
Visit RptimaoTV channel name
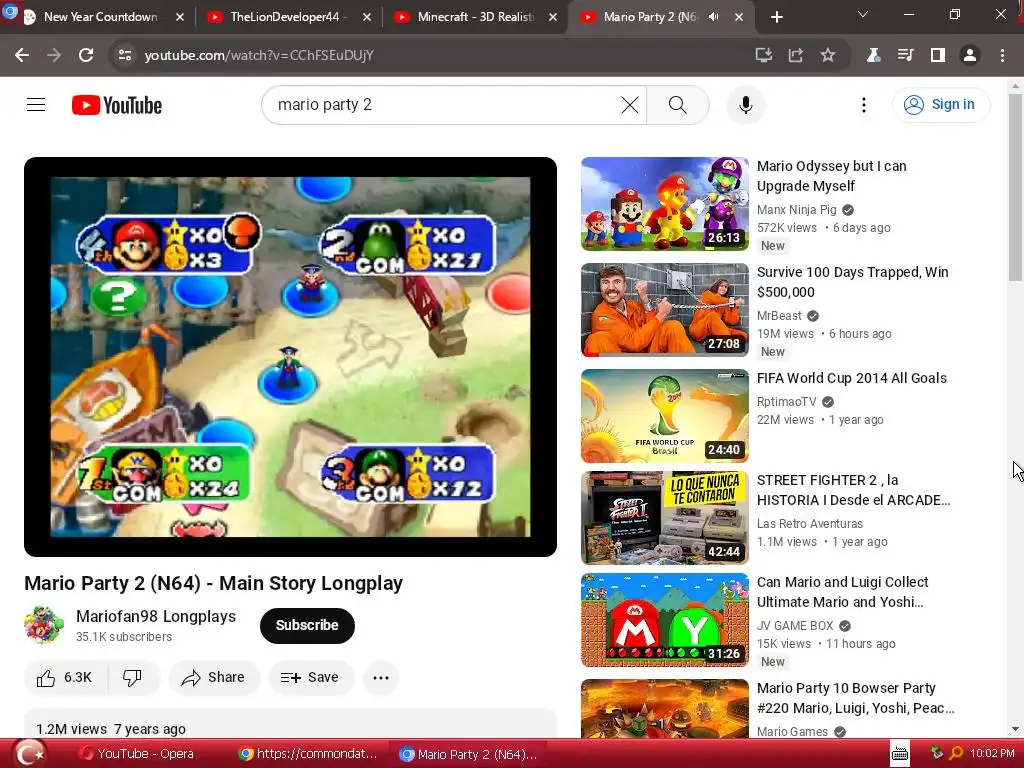(x=786, y=402)
